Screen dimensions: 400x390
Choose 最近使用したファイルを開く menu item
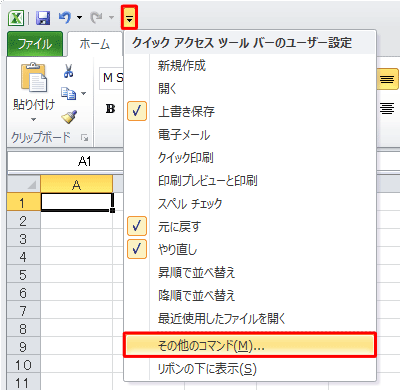[250, 318]
